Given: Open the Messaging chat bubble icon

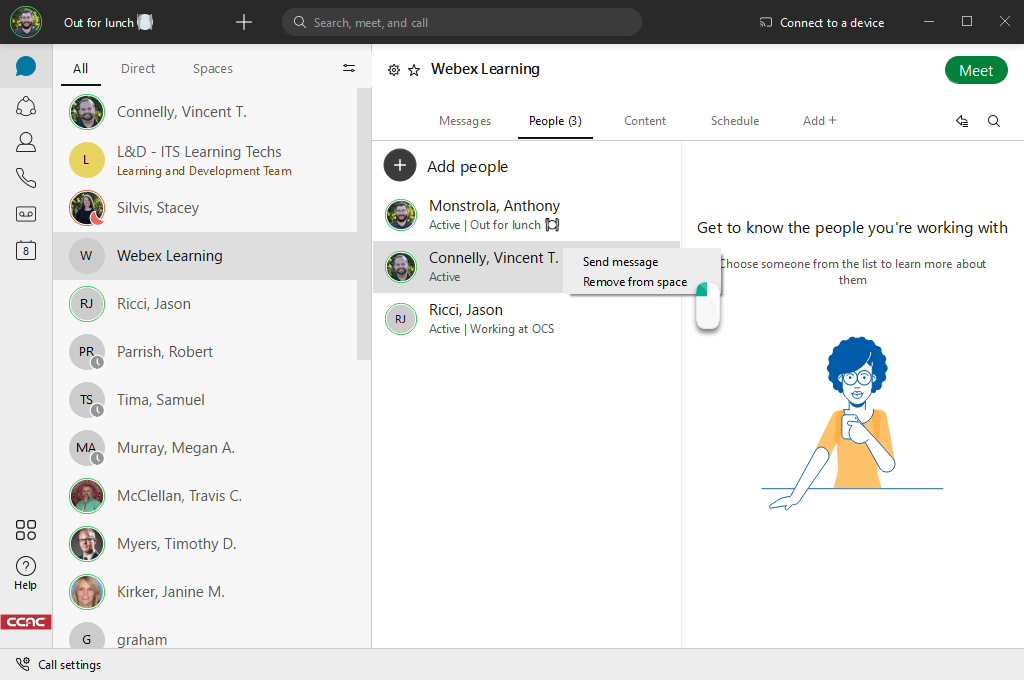Looking at the screenshot, I should pos(25,67).
